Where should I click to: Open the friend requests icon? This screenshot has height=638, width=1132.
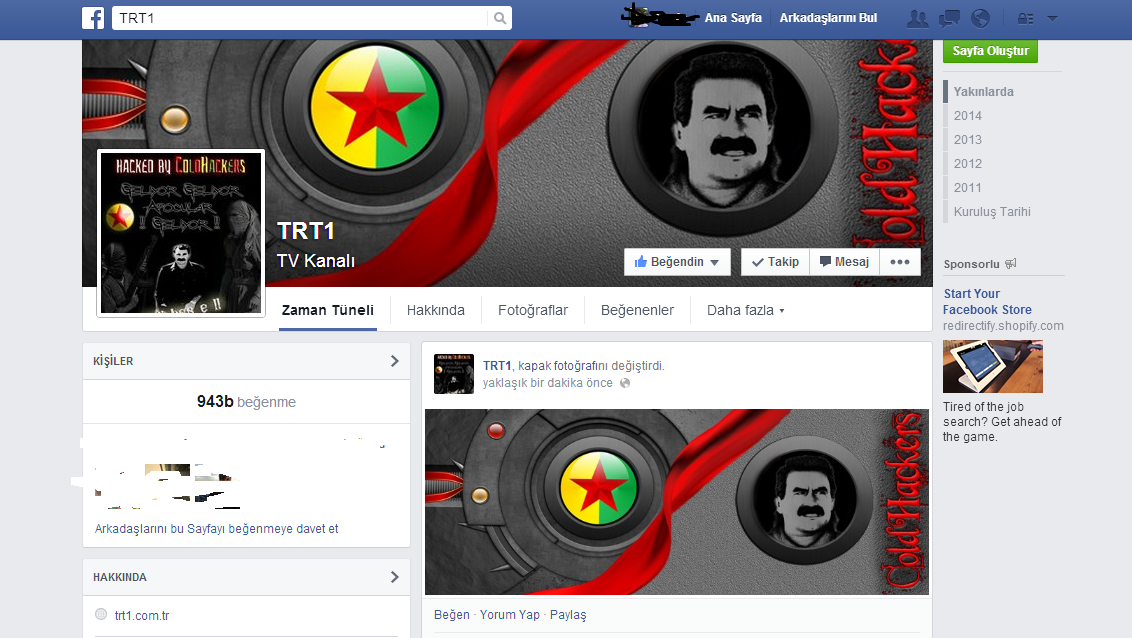(918, 19)
